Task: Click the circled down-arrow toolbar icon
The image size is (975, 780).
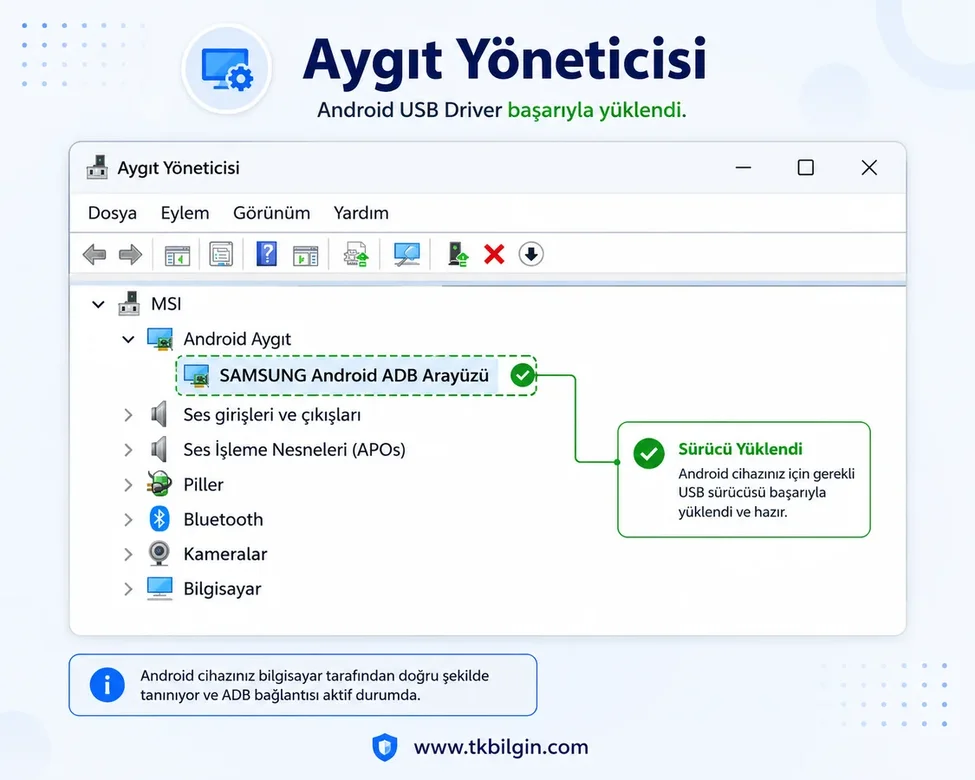Action: click(x=531, y=254)
